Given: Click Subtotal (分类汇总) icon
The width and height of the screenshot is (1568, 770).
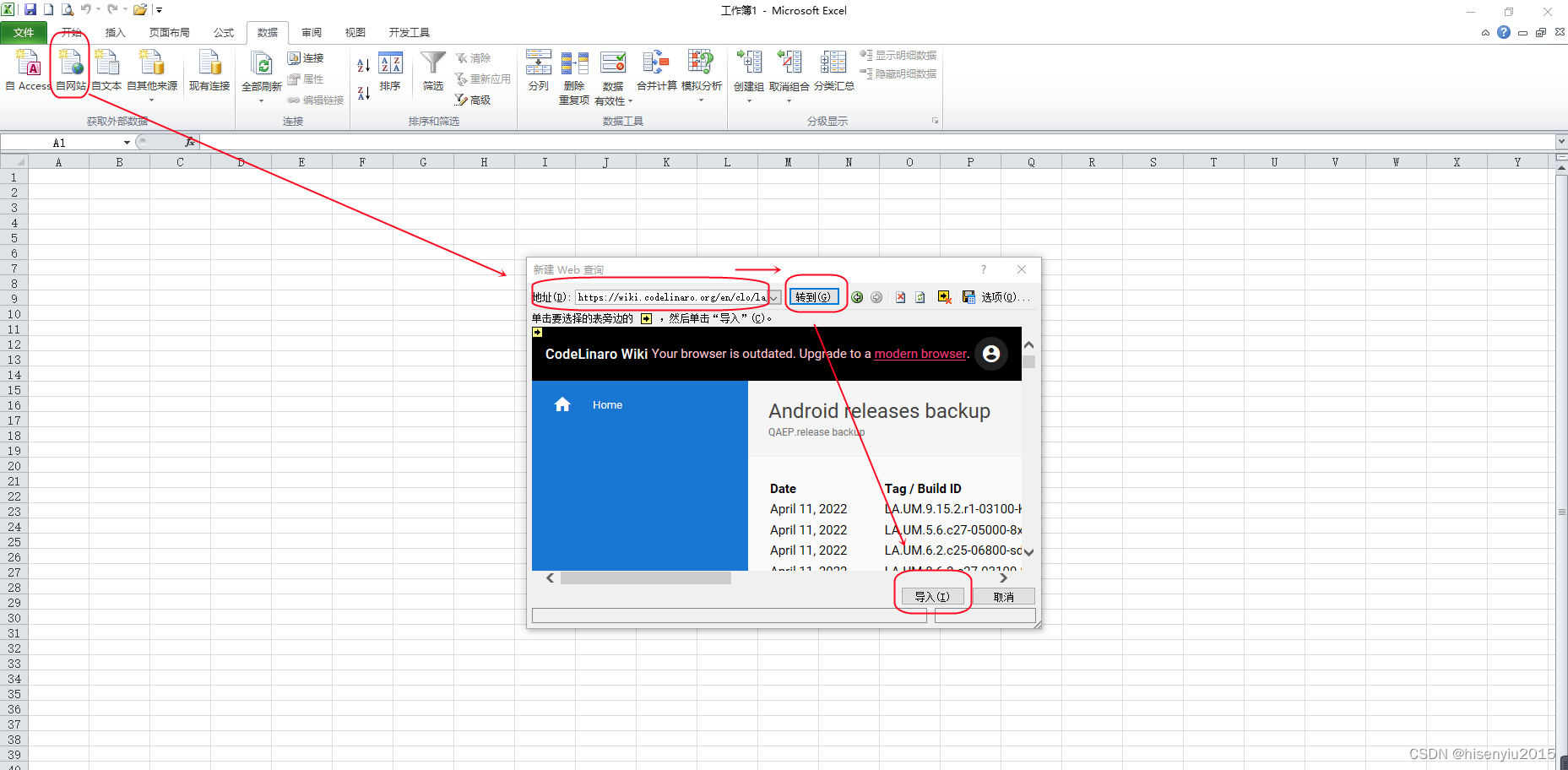Looking at the screenshot, I should [x=833, y=70].
